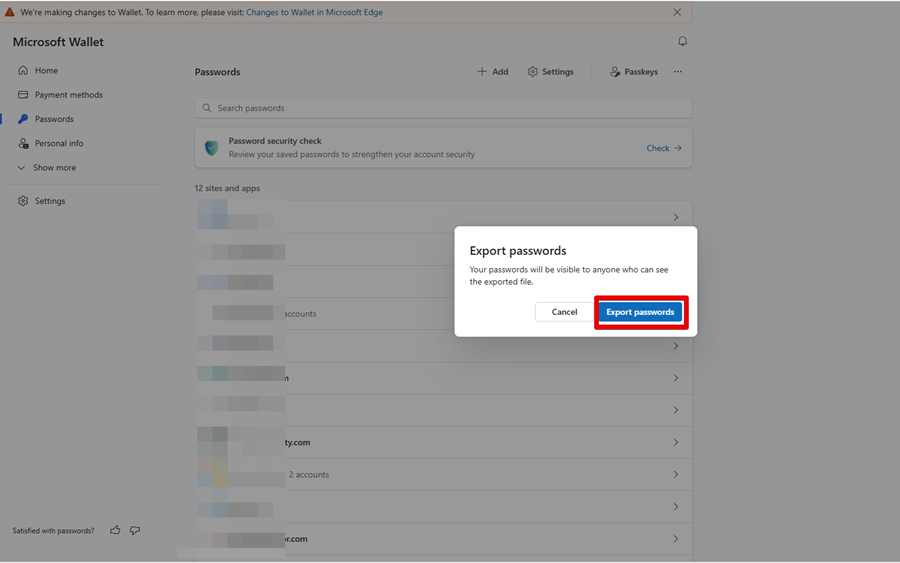Start the password security Check

(x=663, y=148)
